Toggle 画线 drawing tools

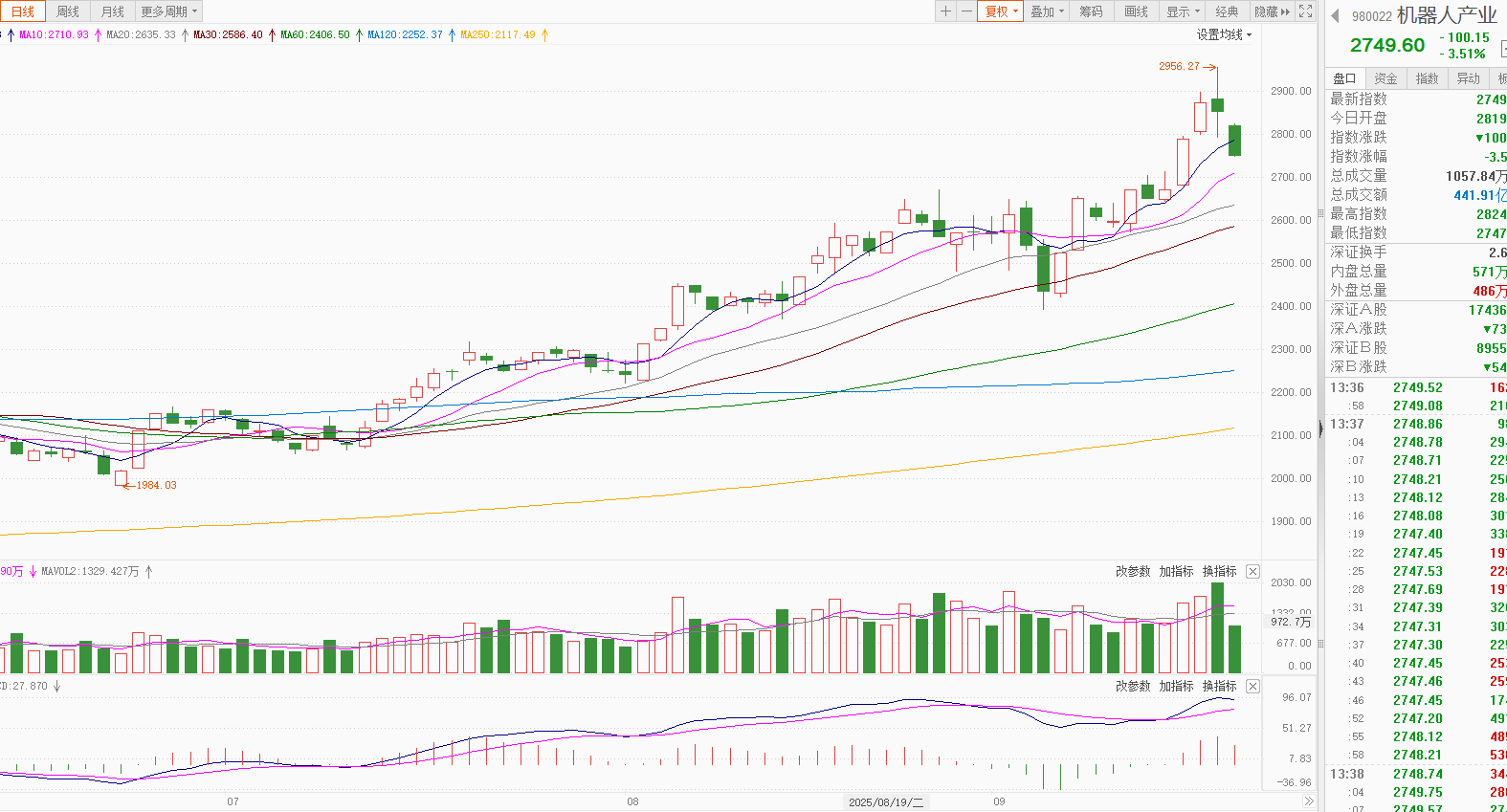click(1136, 11)
